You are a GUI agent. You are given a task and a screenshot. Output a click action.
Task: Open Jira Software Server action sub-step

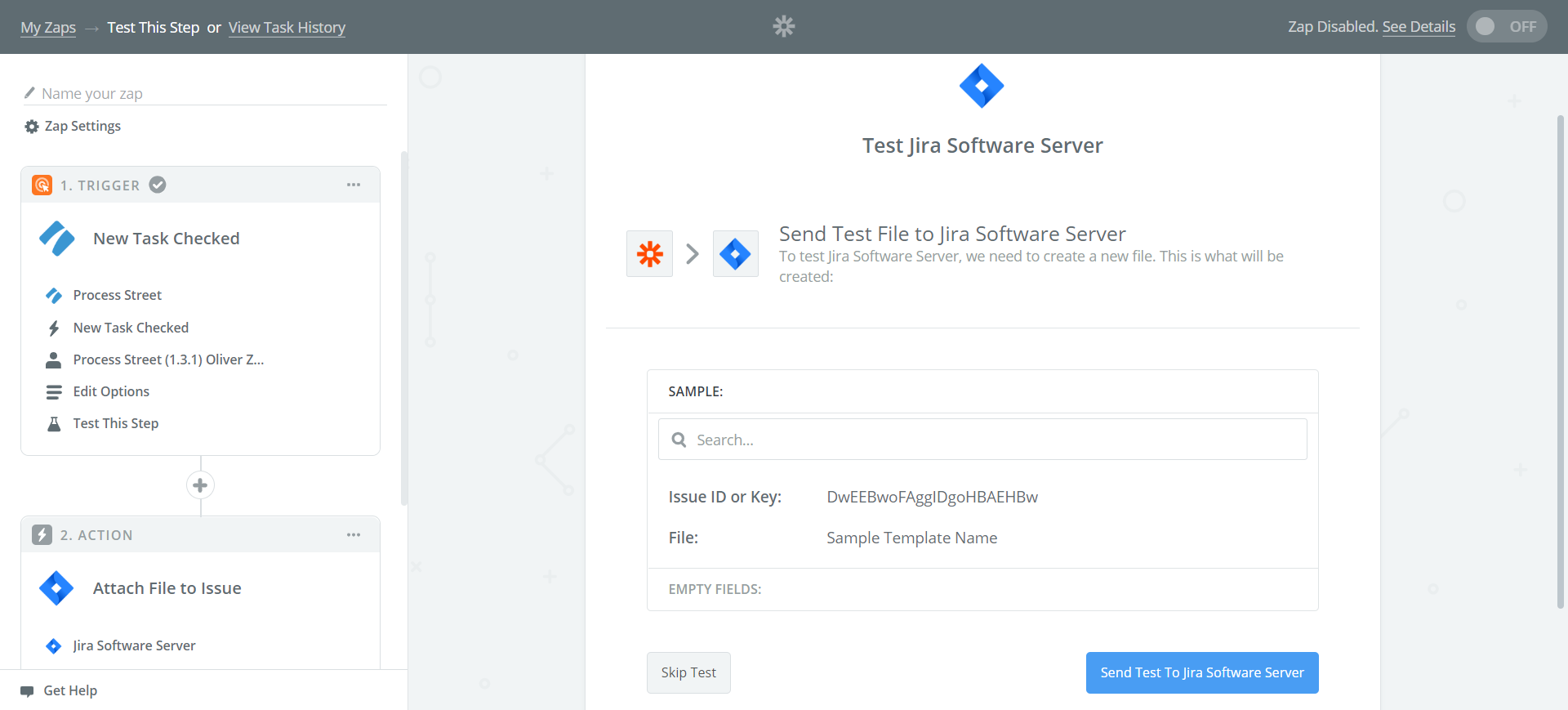(x=134, y=646)
